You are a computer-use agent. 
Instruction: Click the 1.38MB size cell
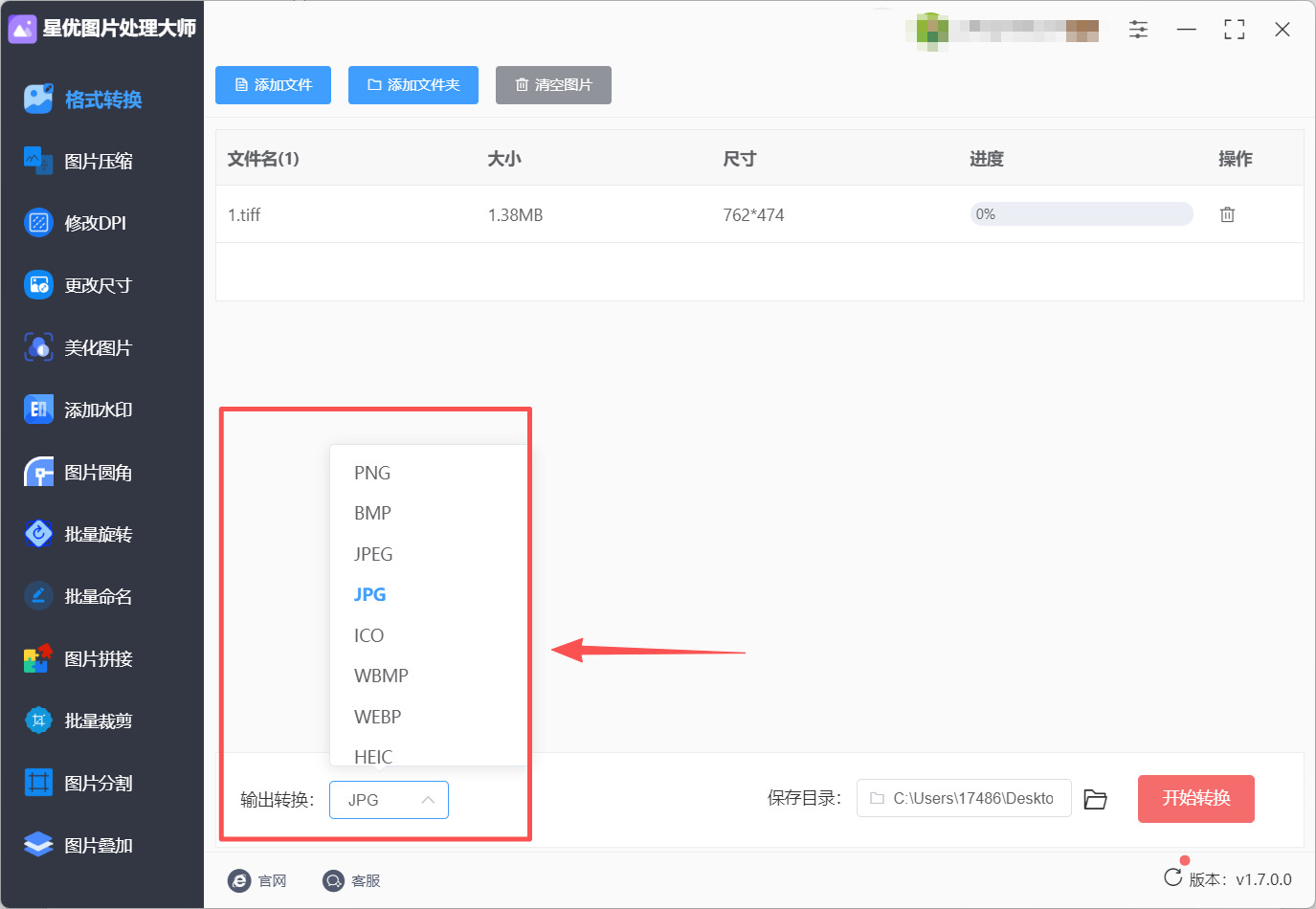click(x=515, y=215)
